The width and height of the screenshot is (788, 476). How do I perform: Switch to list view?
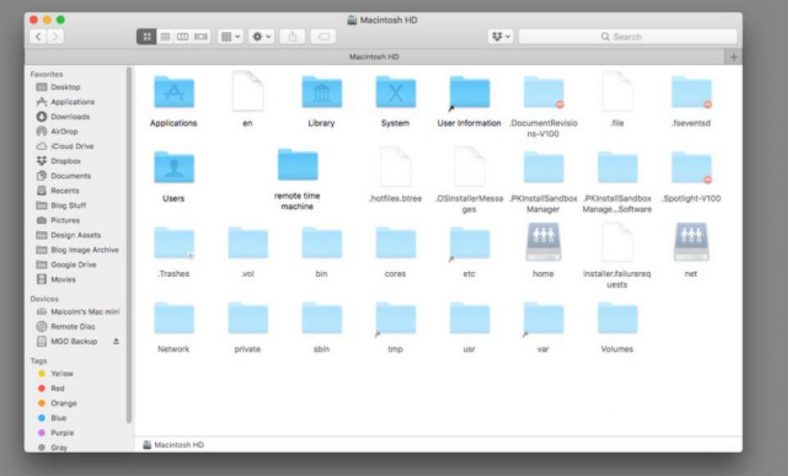165,37
